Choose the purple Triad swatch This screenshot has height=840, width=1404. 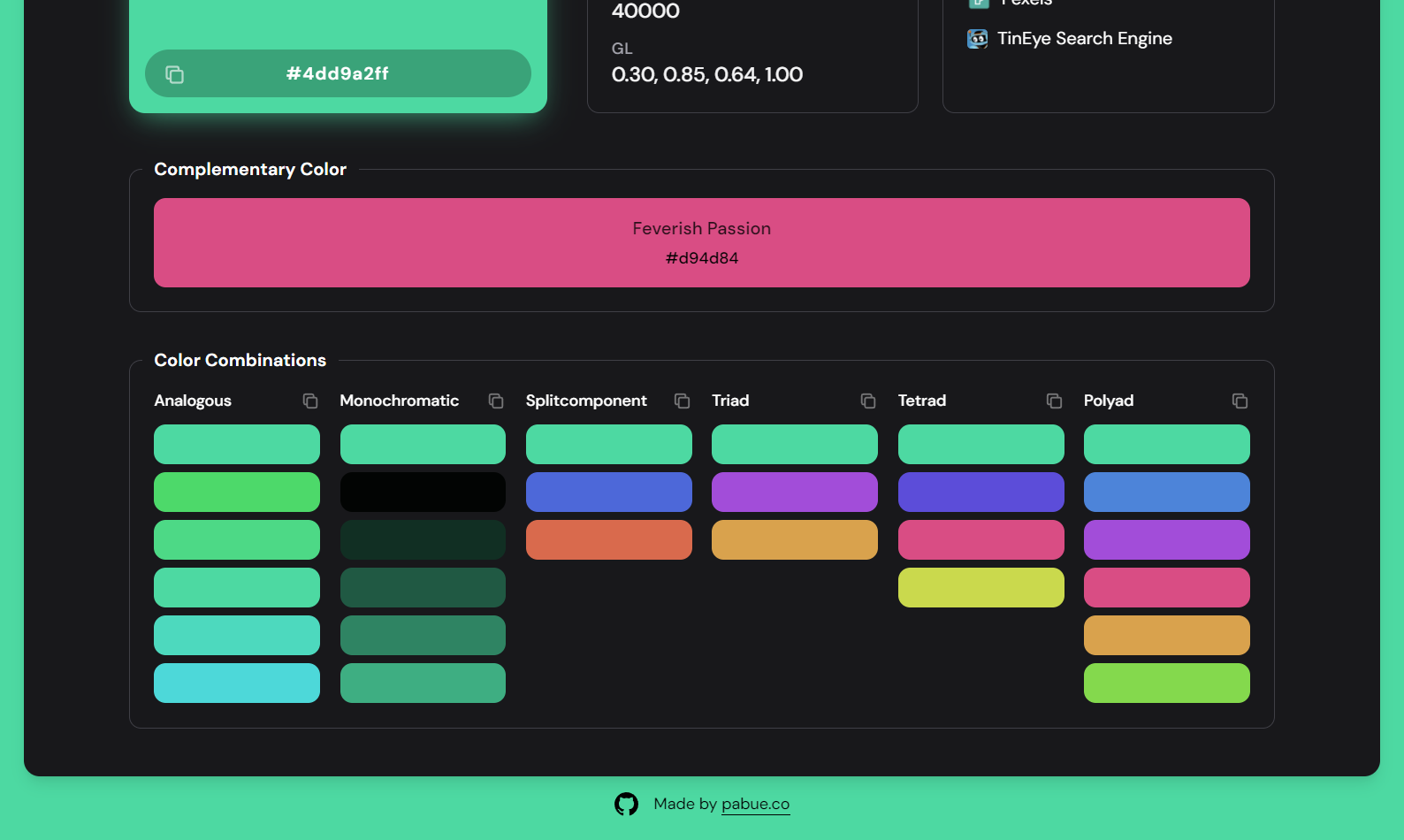click(x=795, y=492)
